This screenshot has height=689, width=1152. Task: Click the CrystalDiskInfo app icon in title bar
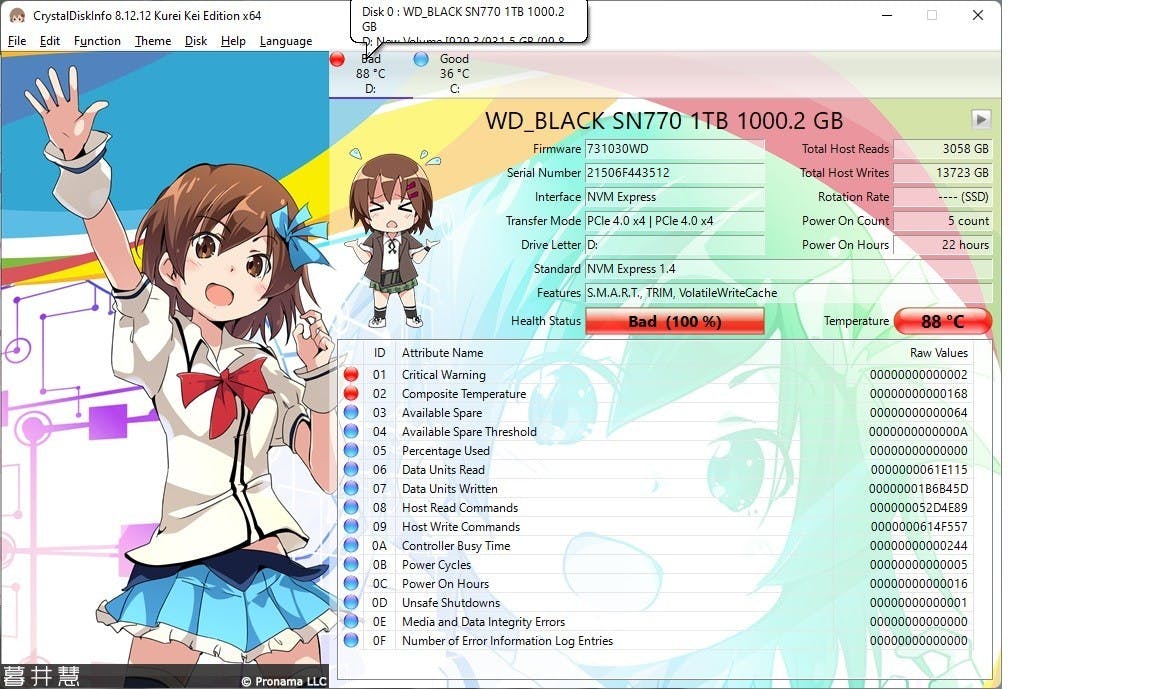[16, 15]
